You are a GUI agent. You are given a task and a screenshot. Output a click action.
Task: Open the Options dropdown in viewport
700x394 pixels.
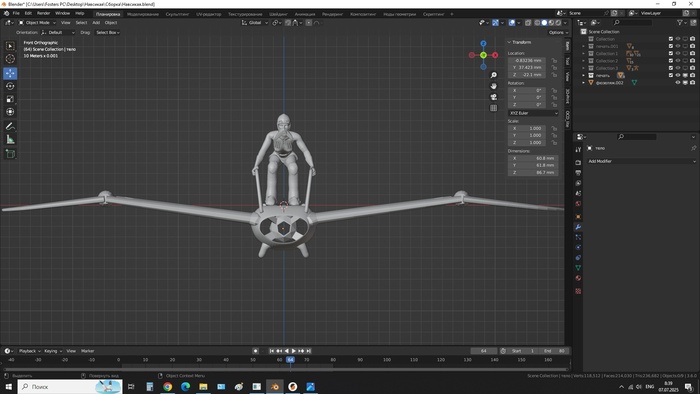(558, 33)
